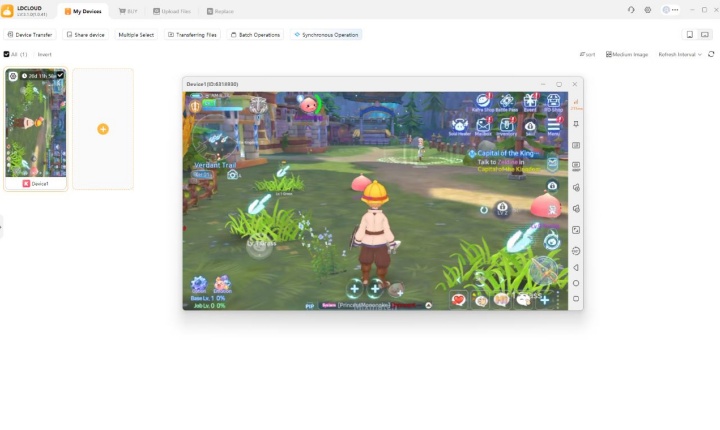Viewport: 720px width, 430px height.
Task: Tap the Android back triangle button
Action: pyautogui.click(x=576, y=267)
